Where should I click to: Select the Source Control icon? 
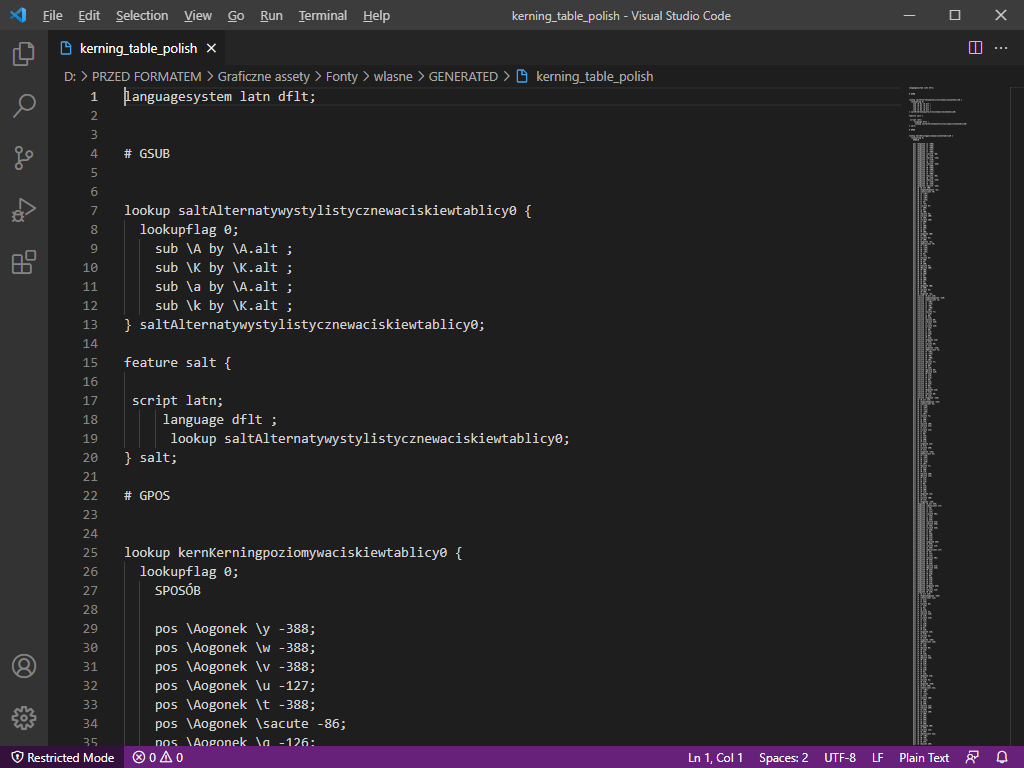[23, 158]
